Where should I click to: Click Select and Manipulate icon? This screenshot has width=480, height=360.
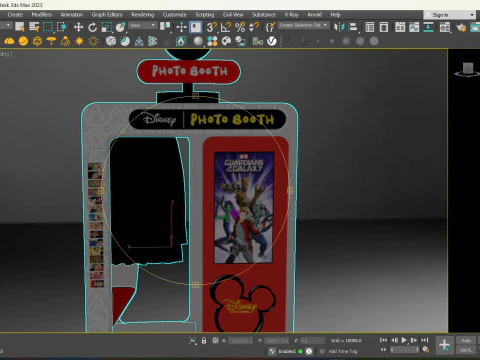[x=182, y=27]
